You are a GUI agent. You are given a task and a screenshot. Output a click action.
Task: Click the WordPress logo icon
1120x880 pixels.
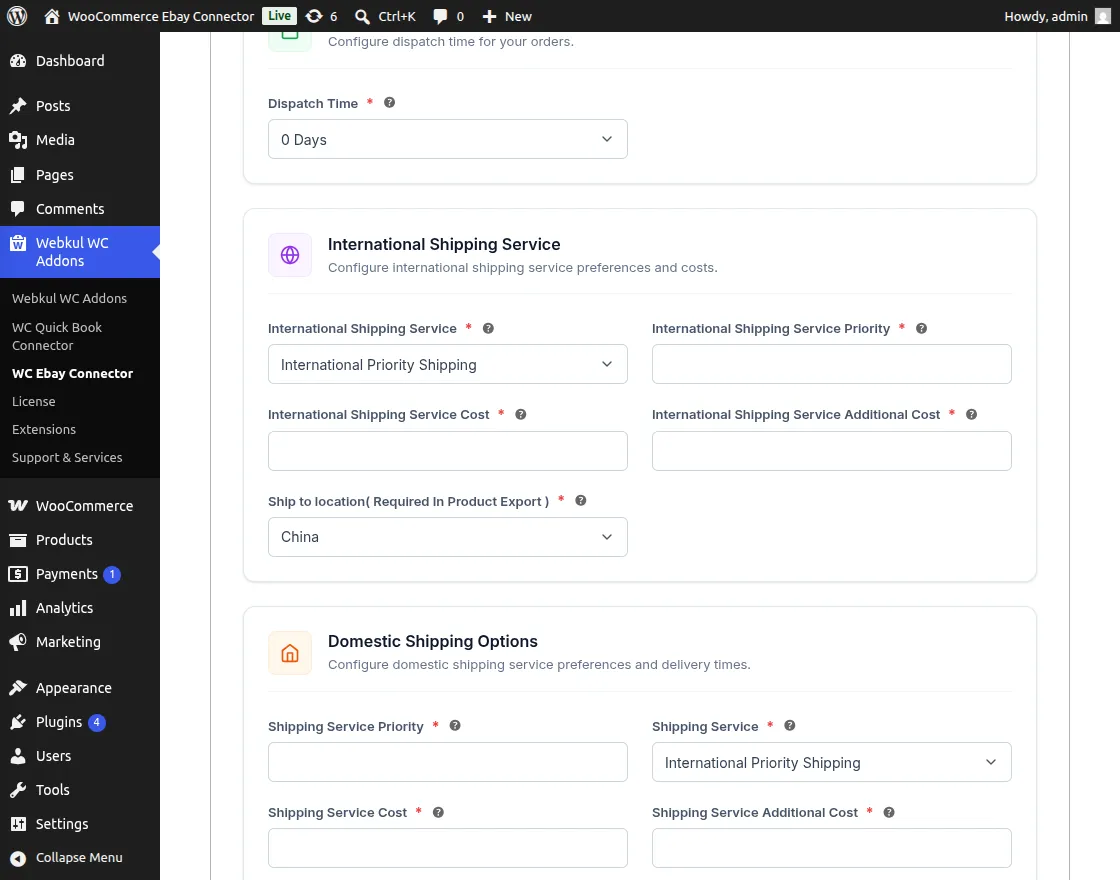(17, 16)
